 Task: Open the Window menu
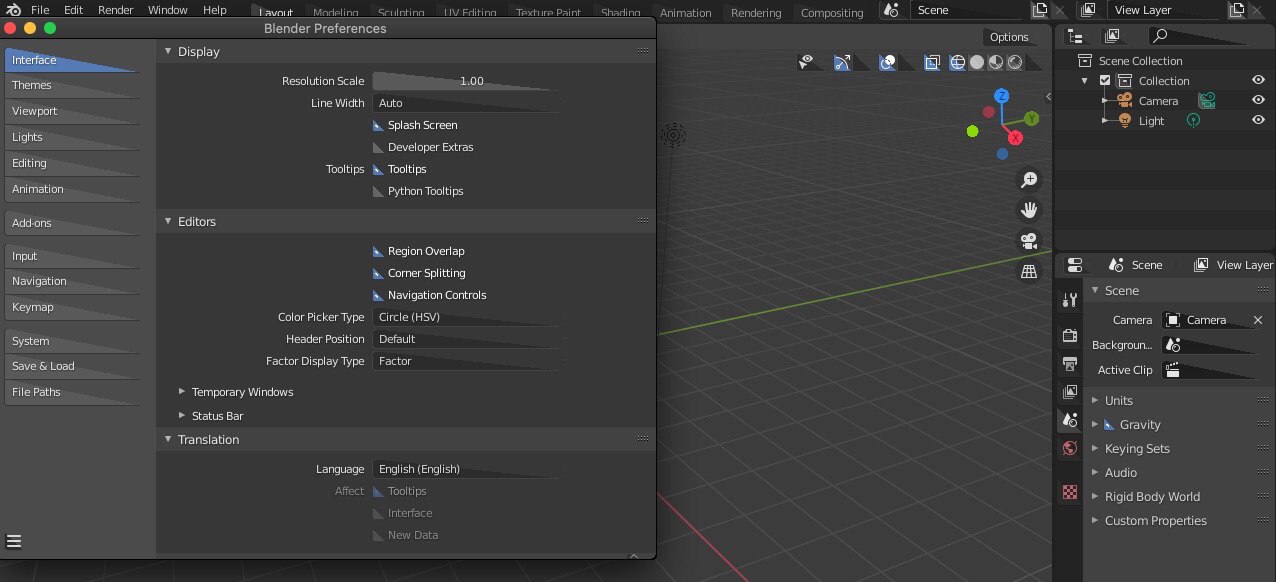(167, 10)
